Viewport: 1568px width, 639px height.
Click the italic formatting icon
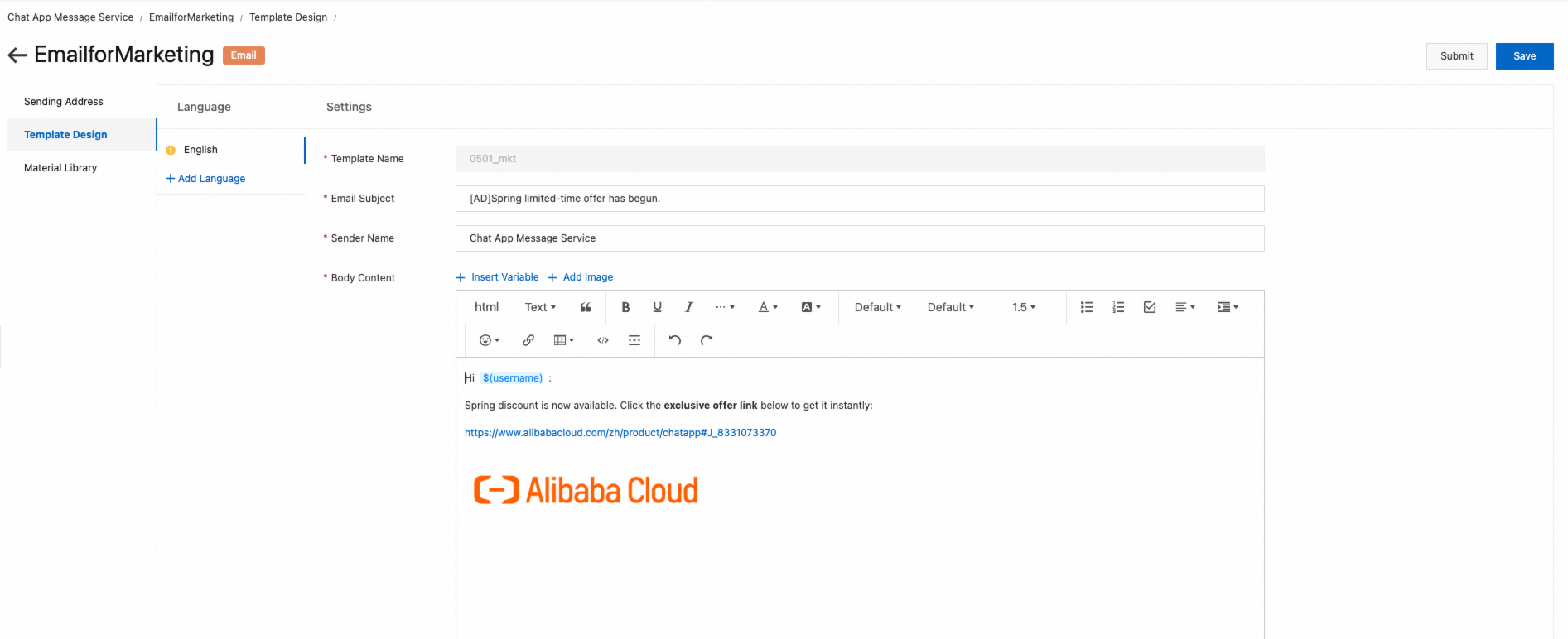pos(688,307)
